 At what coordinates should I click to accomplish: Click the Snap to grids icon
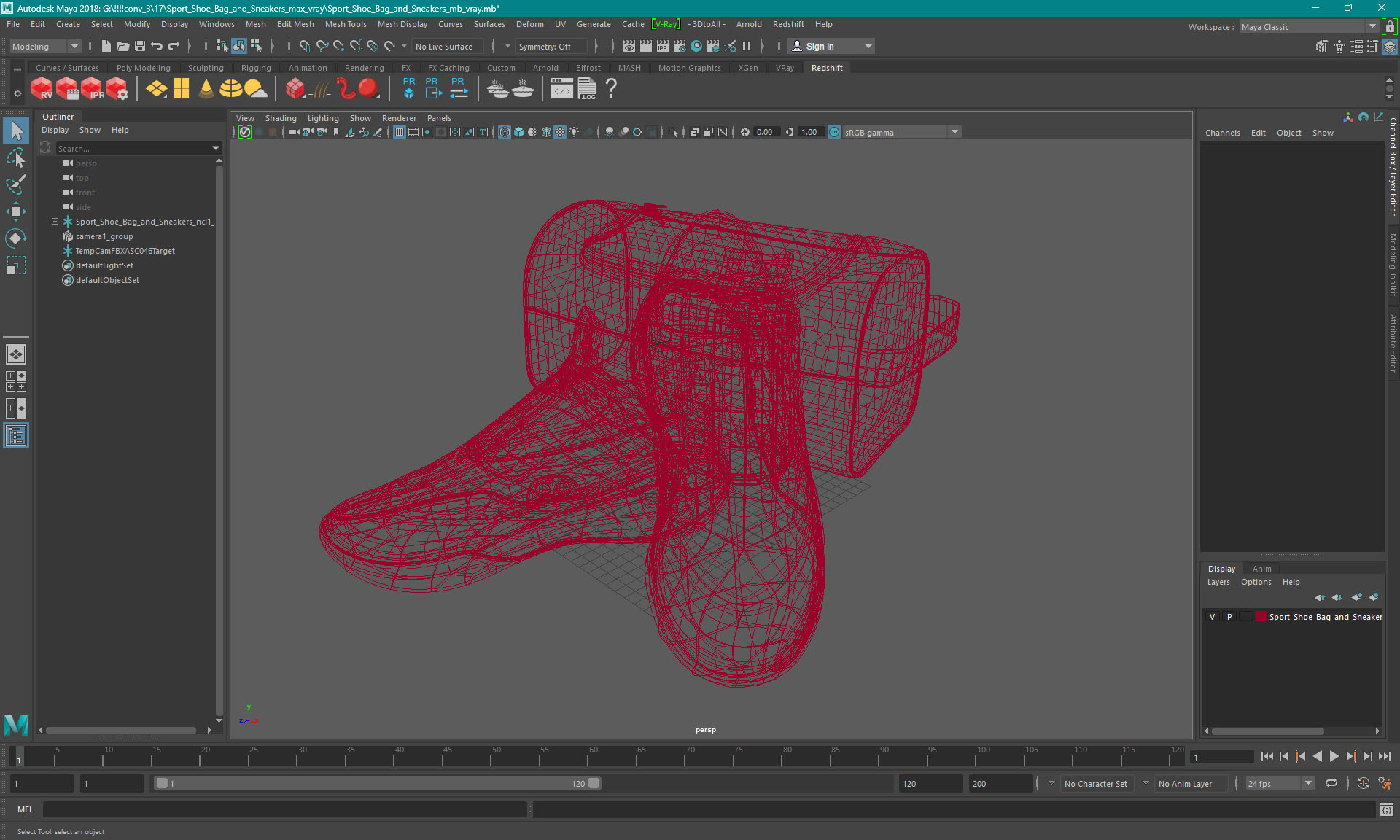click(306, 46)
